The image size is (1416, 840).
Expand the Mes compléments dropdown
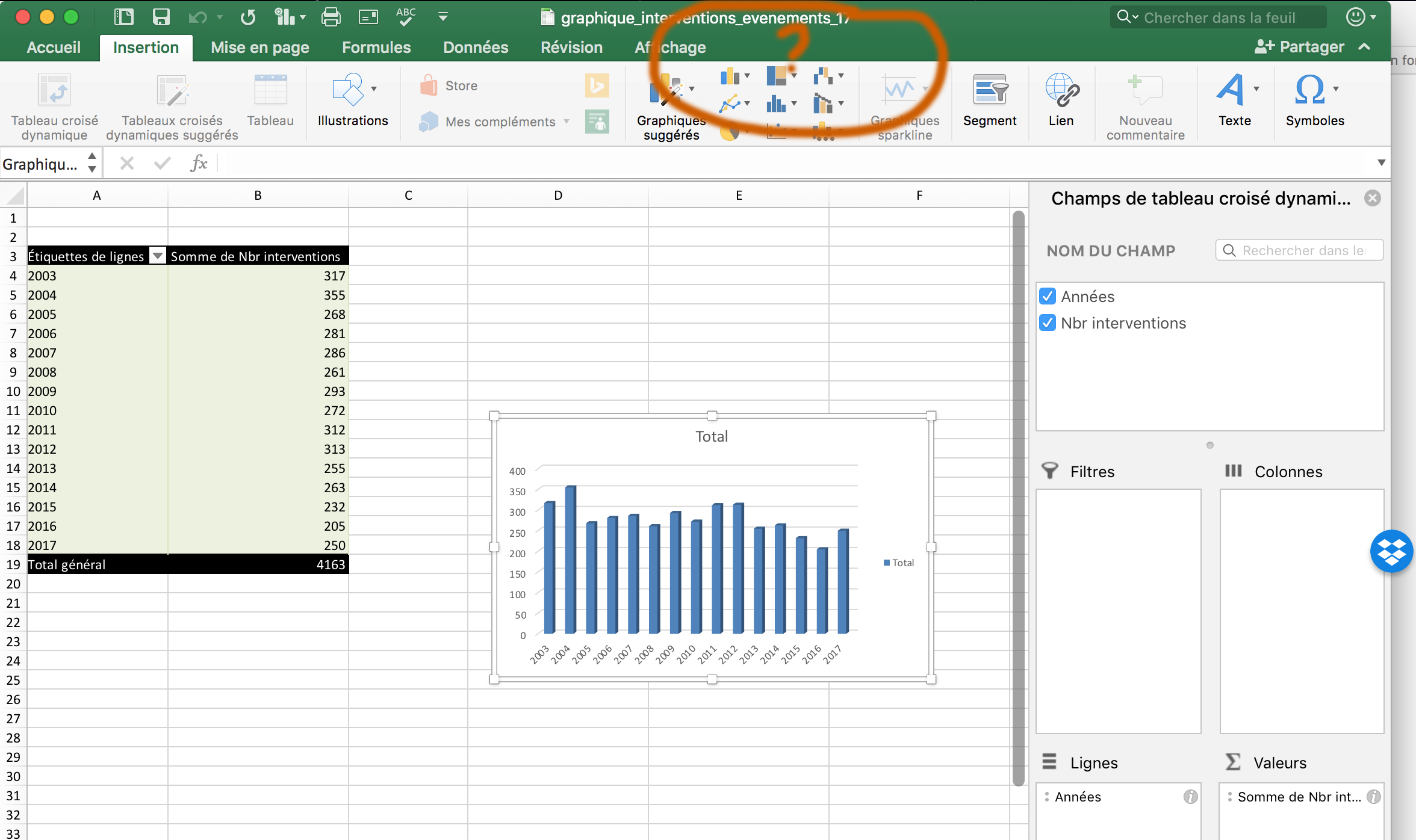[x=567, y=122]
